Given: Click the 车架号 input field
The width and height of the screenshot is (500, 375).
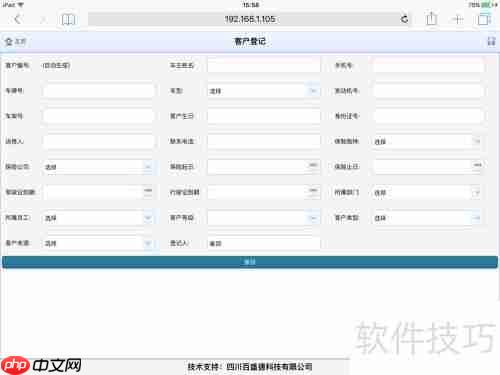Looking at the screenshot, I should tap(98, 116).
